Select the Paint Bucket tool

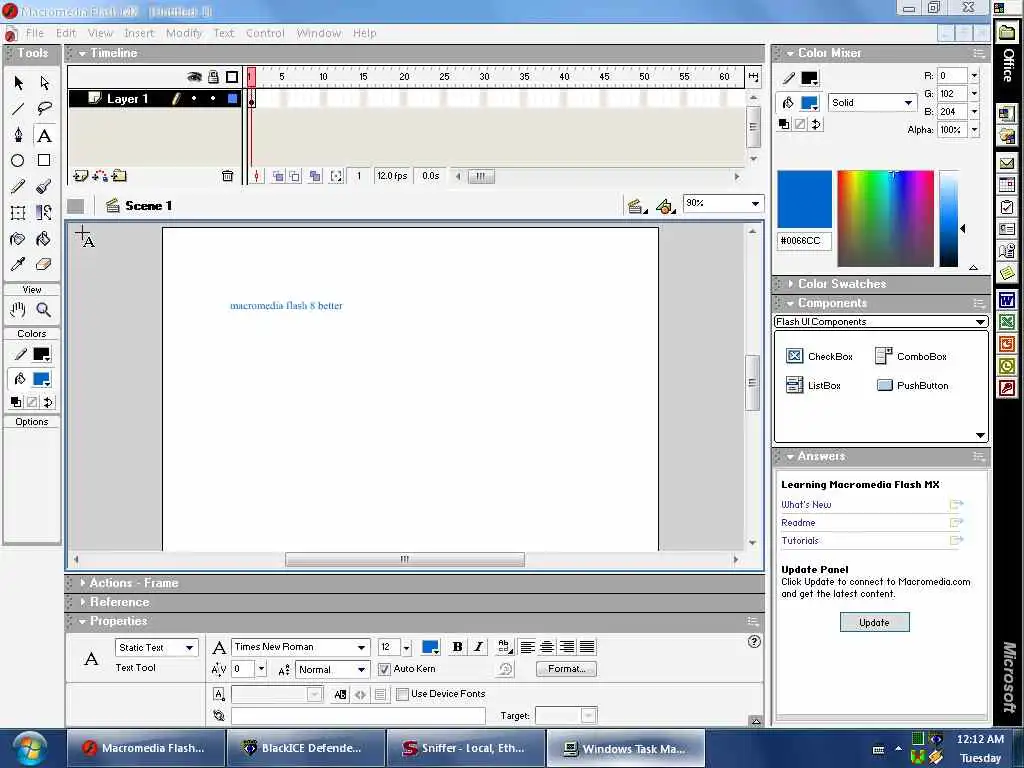tap(44, 238)
